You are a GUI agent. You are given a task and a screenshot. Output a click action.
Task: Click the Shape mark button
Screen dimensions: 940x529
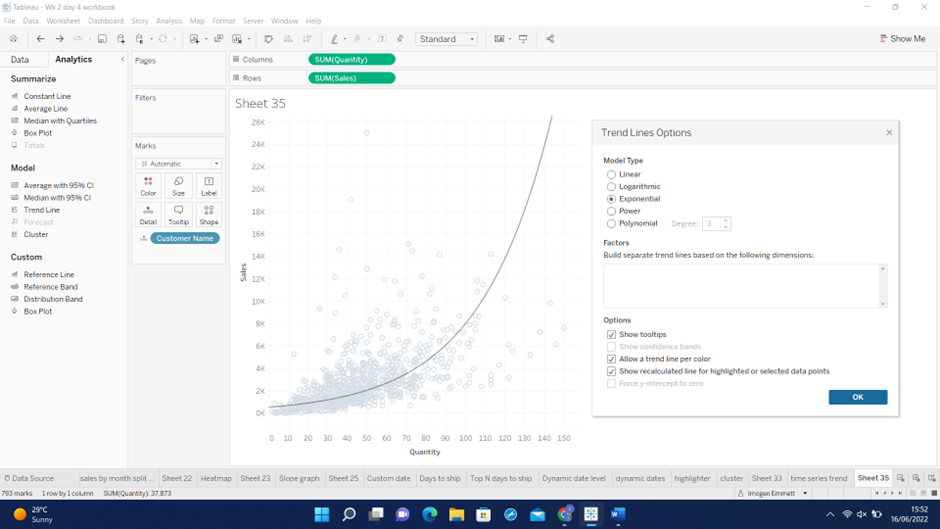coord(208,215)
